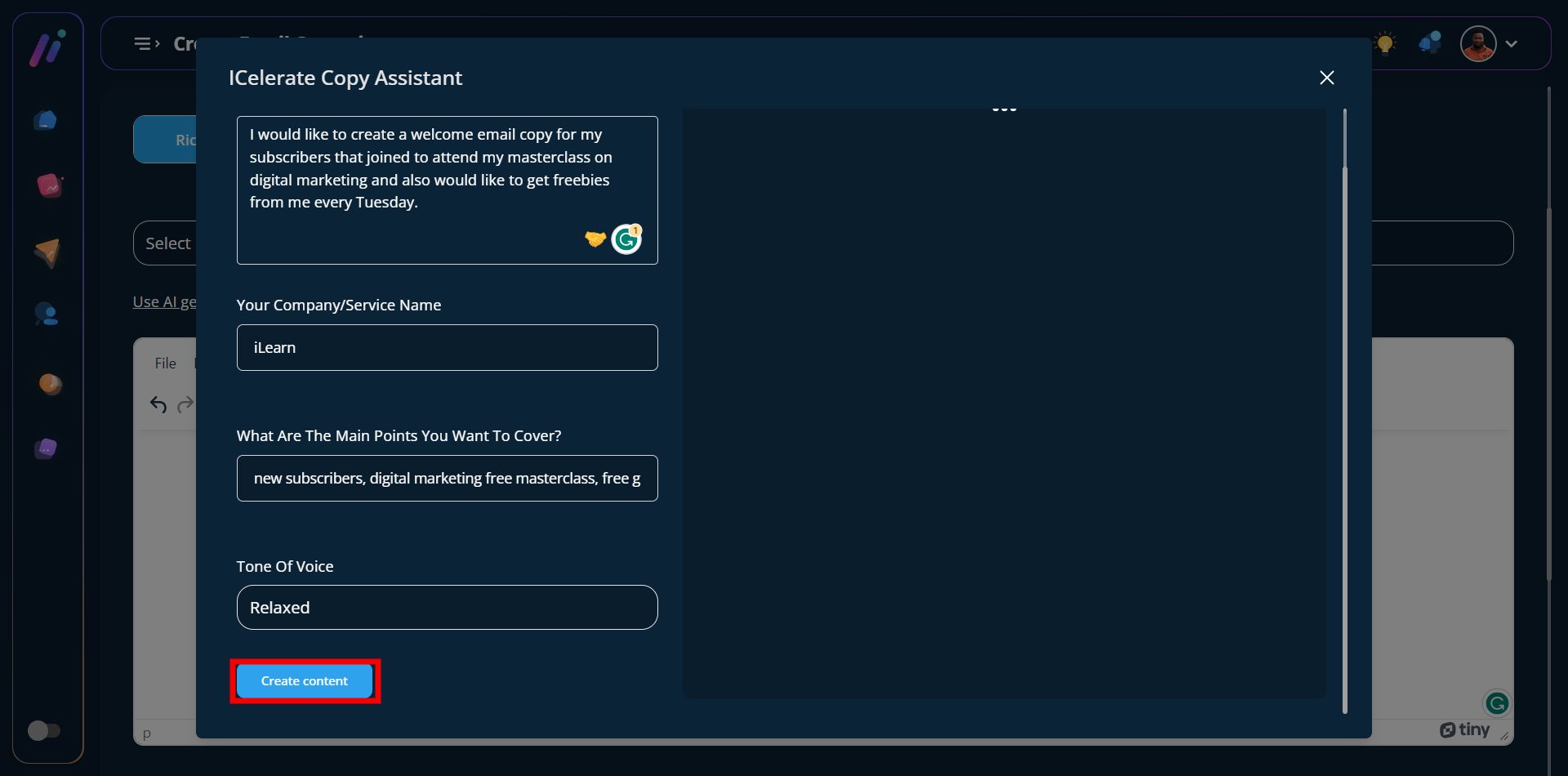Select the orange paper plane sidebar icon
1568x776 pixels.
coord(47,253)
